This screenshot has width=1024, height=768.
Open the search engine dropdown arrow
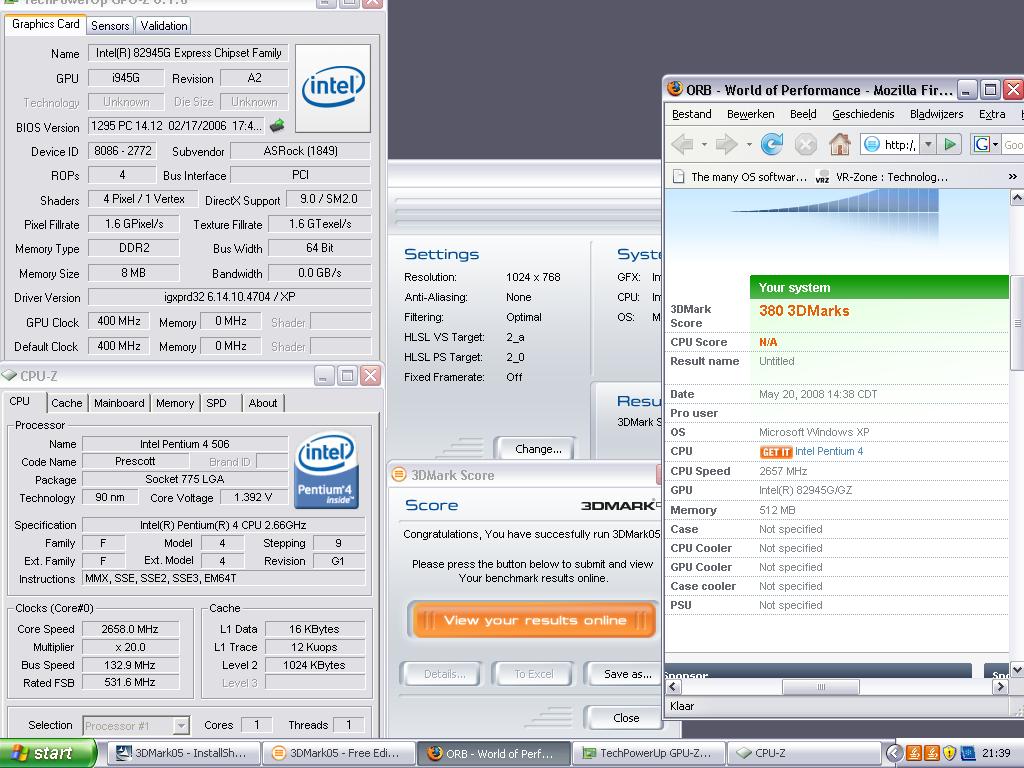click(995, 144)
